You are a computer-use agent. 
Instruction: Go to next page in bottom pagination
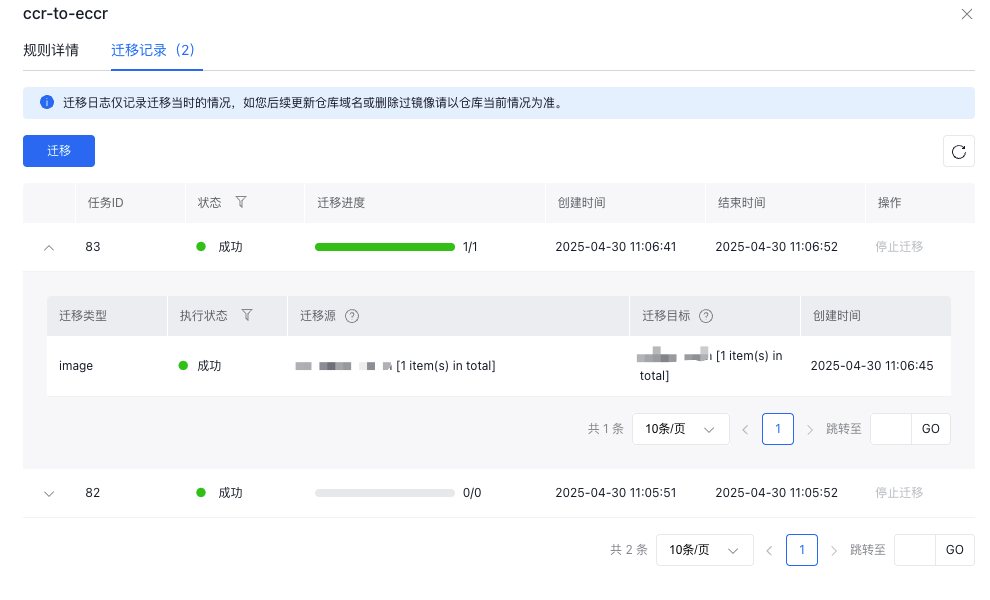click(834, 551)
